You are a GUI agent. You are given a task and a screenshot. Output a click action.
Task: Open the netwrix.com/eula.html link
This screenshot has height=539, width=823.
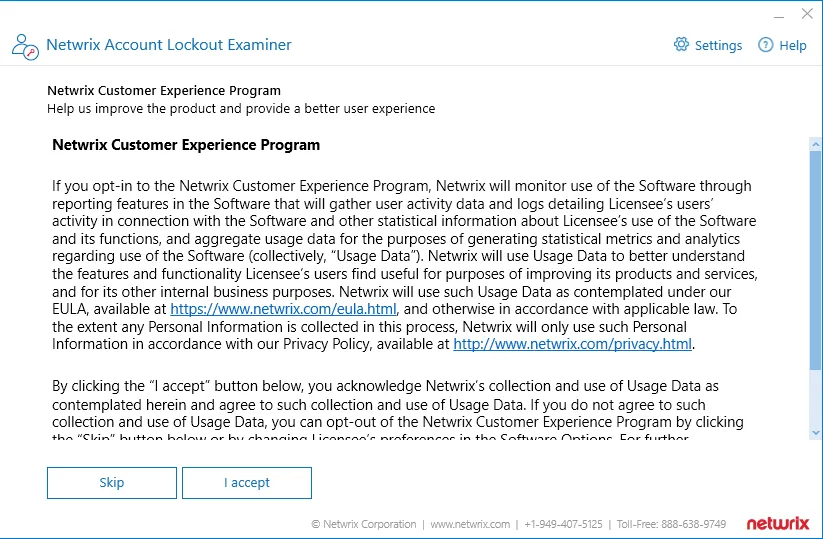click(283, 309)
